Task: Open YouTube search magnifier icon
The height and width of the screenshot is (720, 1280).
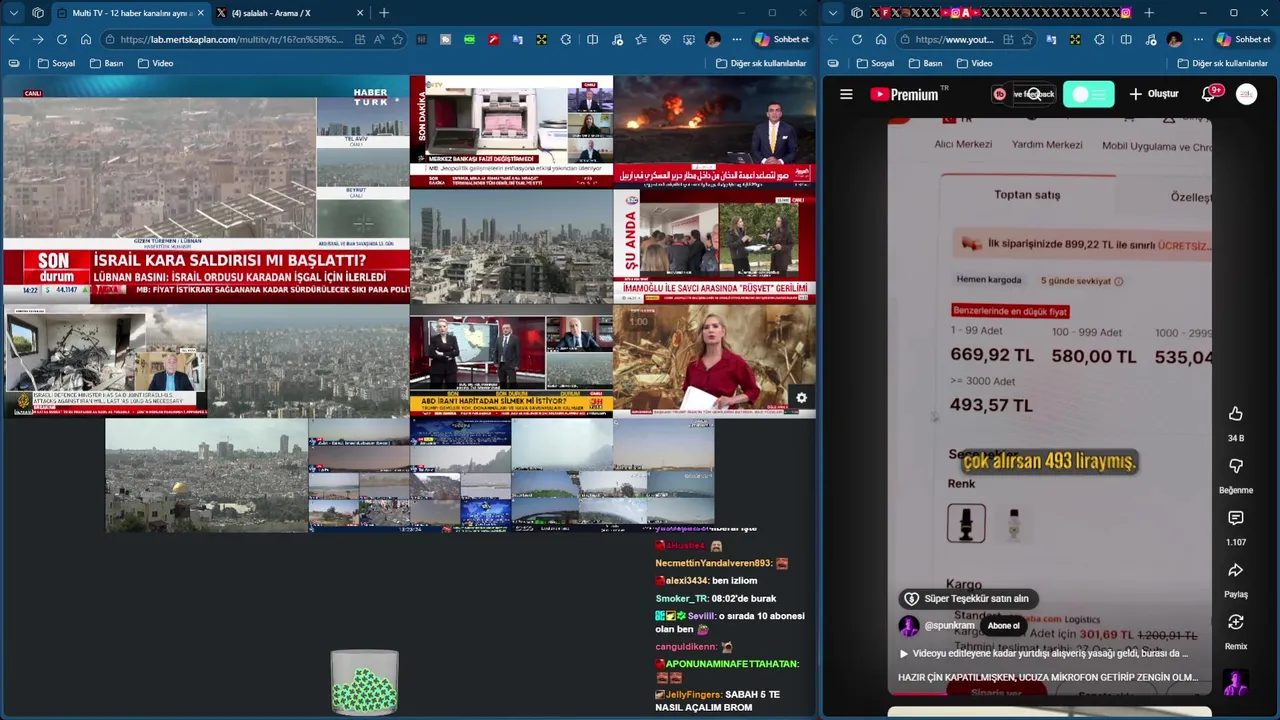Action: coord(1034,94)
